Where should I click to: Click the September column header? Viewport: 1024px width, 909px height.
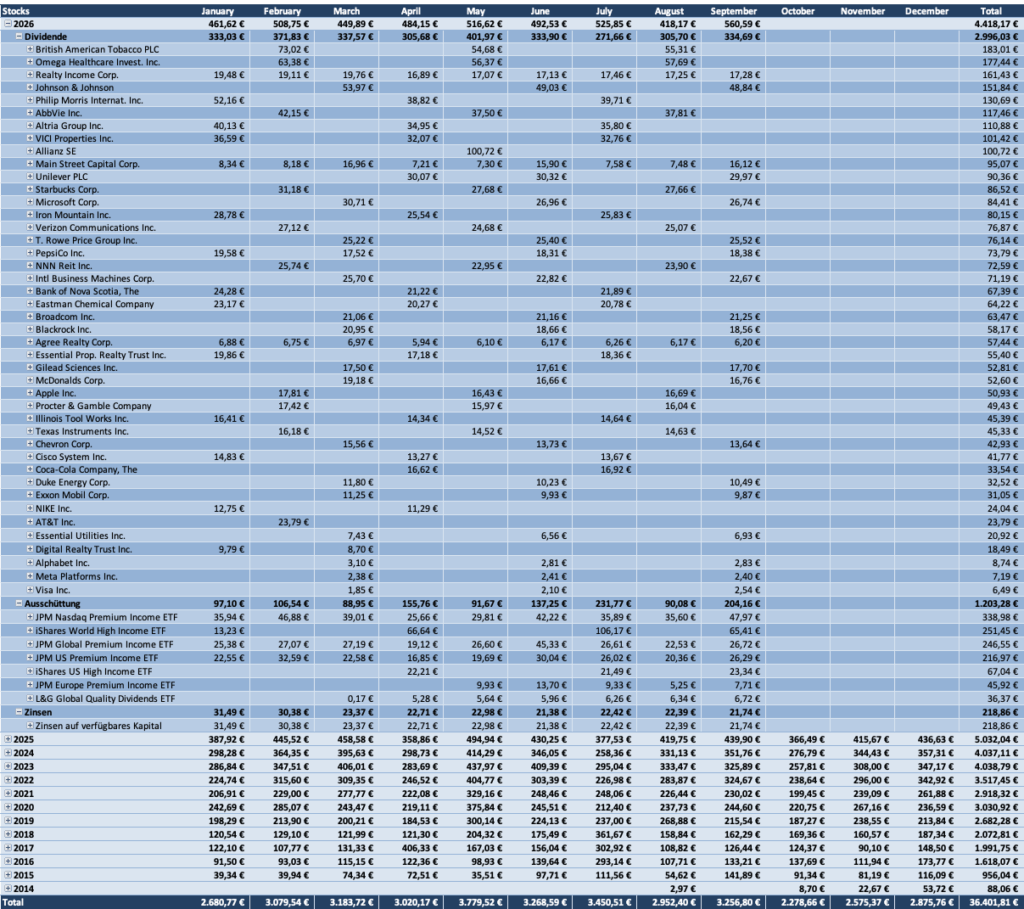733,11
